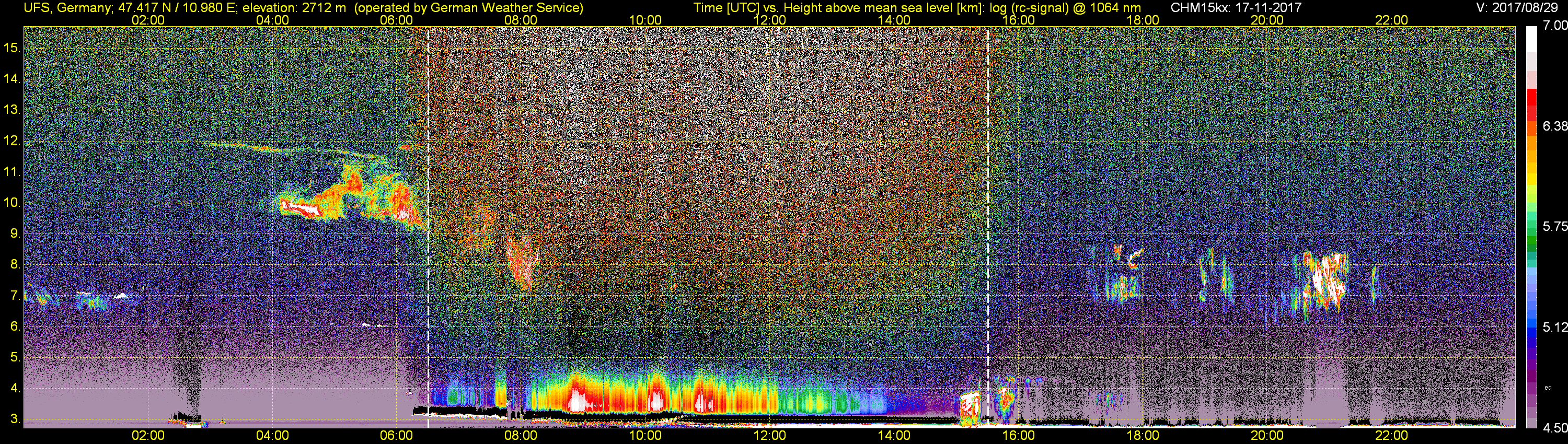Click the '12.' height axis label
Image resolution: width=1568 pixels, height=444 pixels.
[11, 141]
